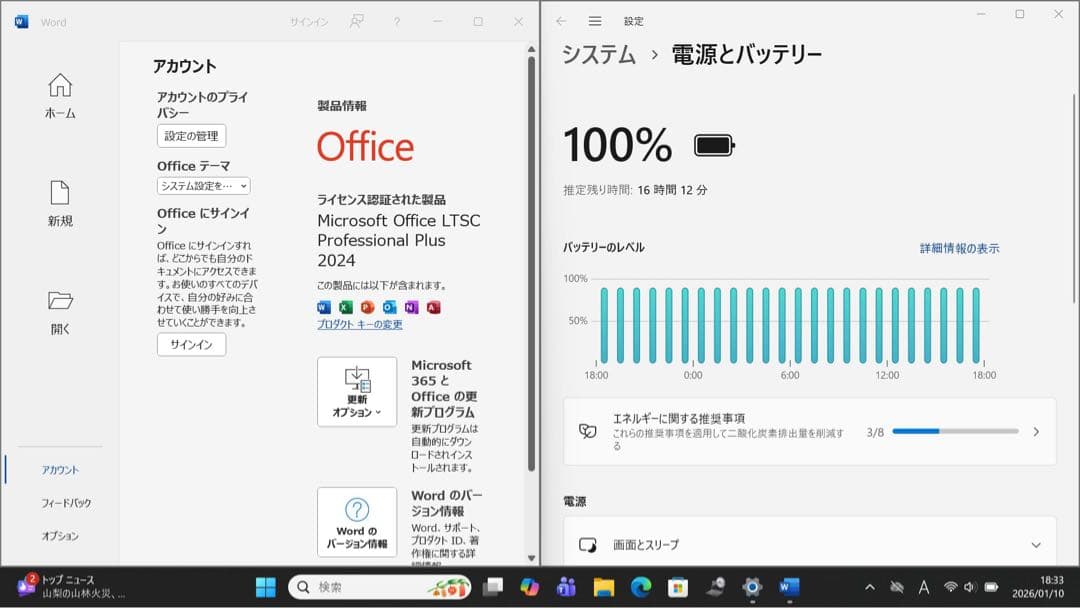Click the Word icon in included products
This screenshot has height=608, width=1080.
[x=324, y=307]
